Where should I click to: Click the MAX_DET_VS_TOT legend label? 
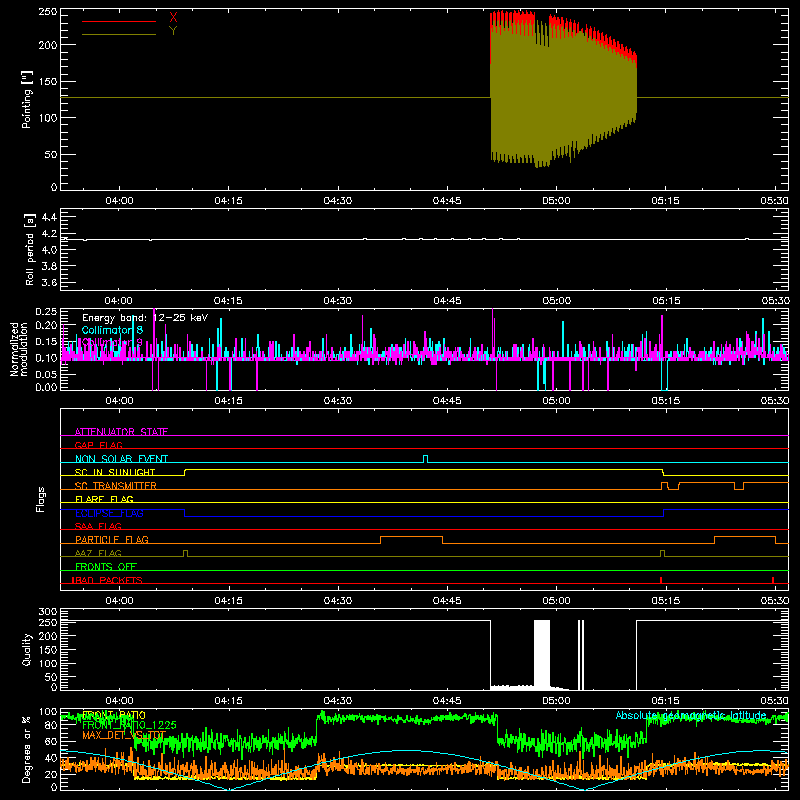(124, 735)
